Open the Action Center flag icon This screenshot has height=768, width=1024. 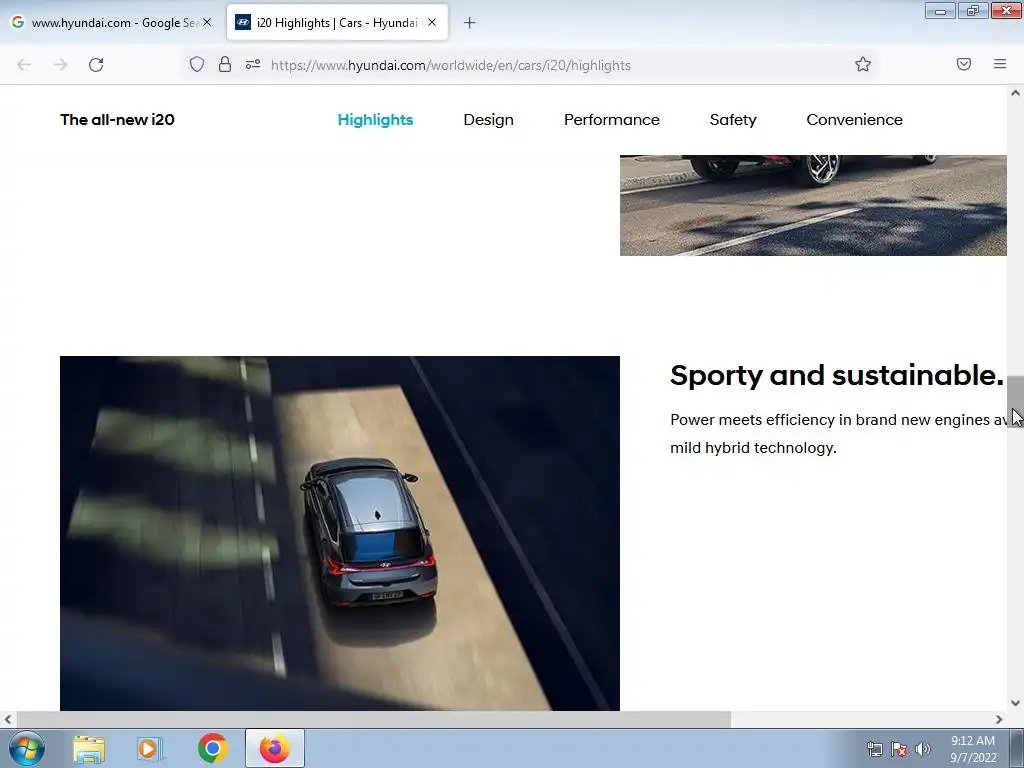click(x=899, y=749)
